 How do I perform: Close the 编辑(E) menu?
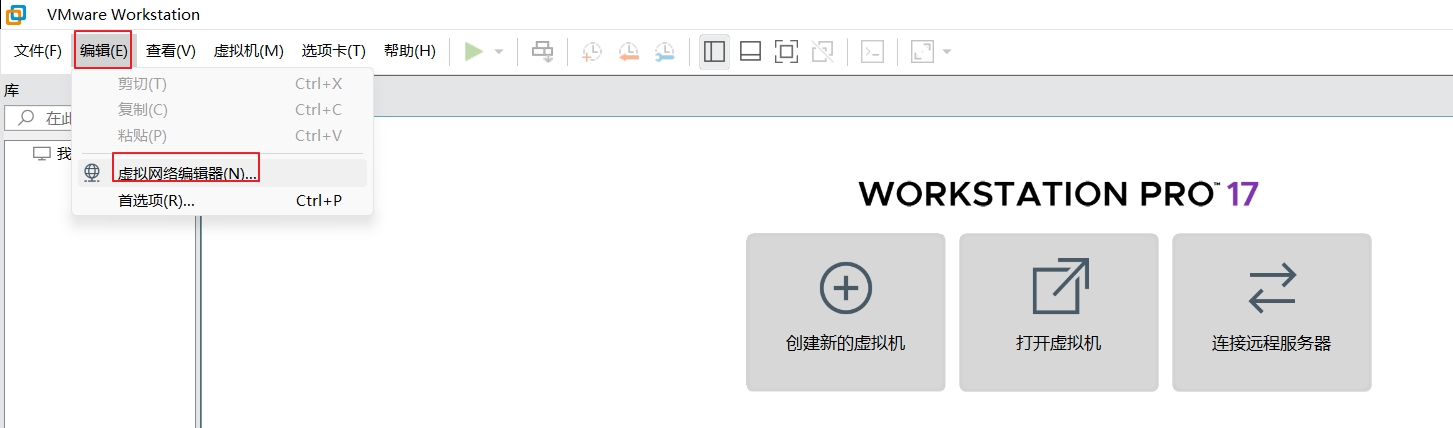(x=104, y=51)
